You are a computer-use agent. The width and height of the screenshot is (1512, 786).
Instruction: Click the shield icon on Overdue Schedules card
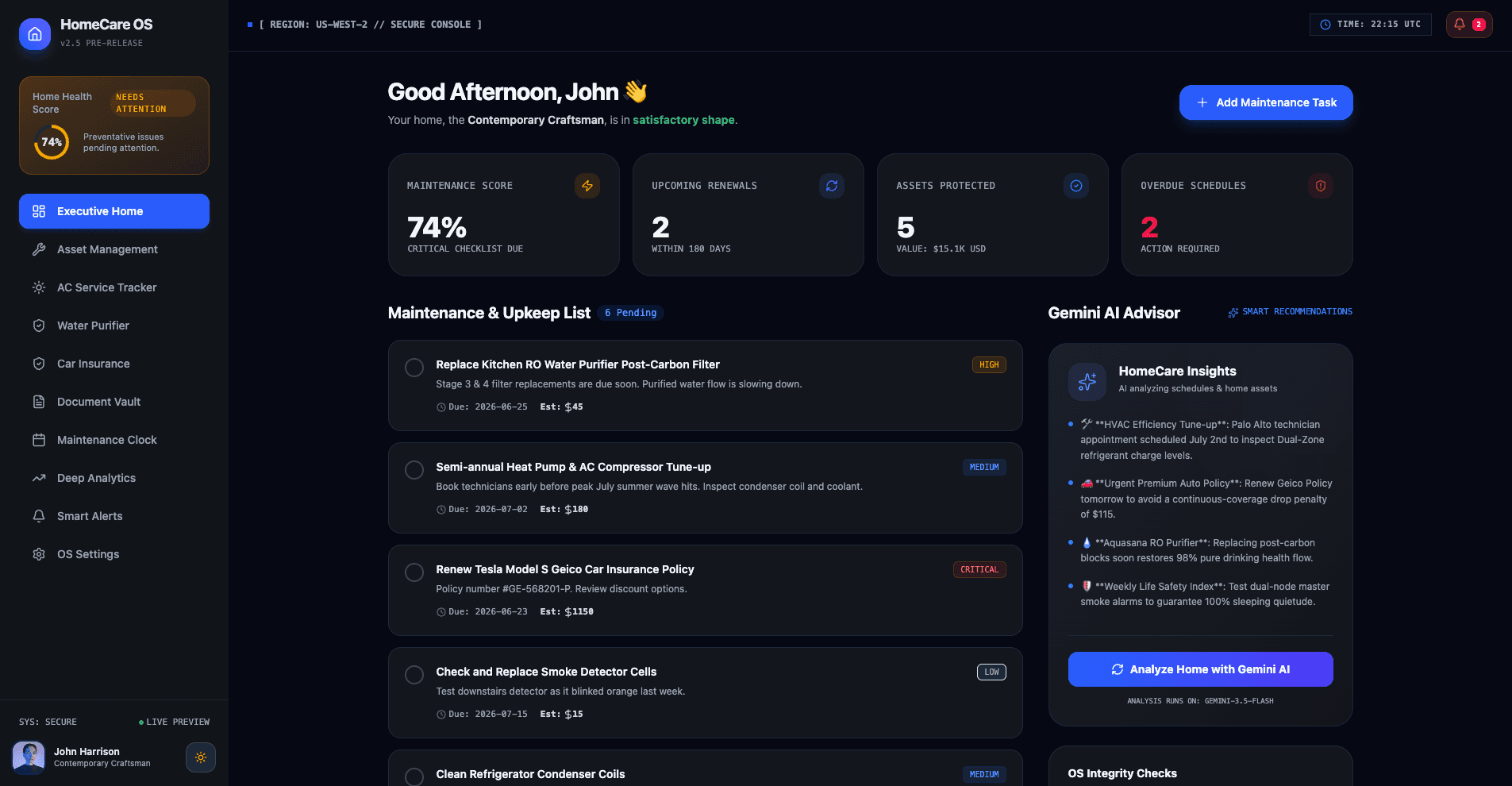1321,186
